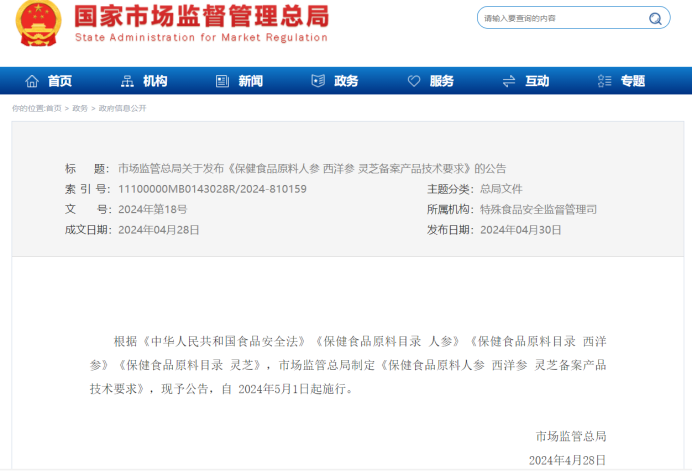The height and width of the screenshot is (472, 692).
Task: Select 政务 in the breadcrumb trail
Action: (80, 108)
